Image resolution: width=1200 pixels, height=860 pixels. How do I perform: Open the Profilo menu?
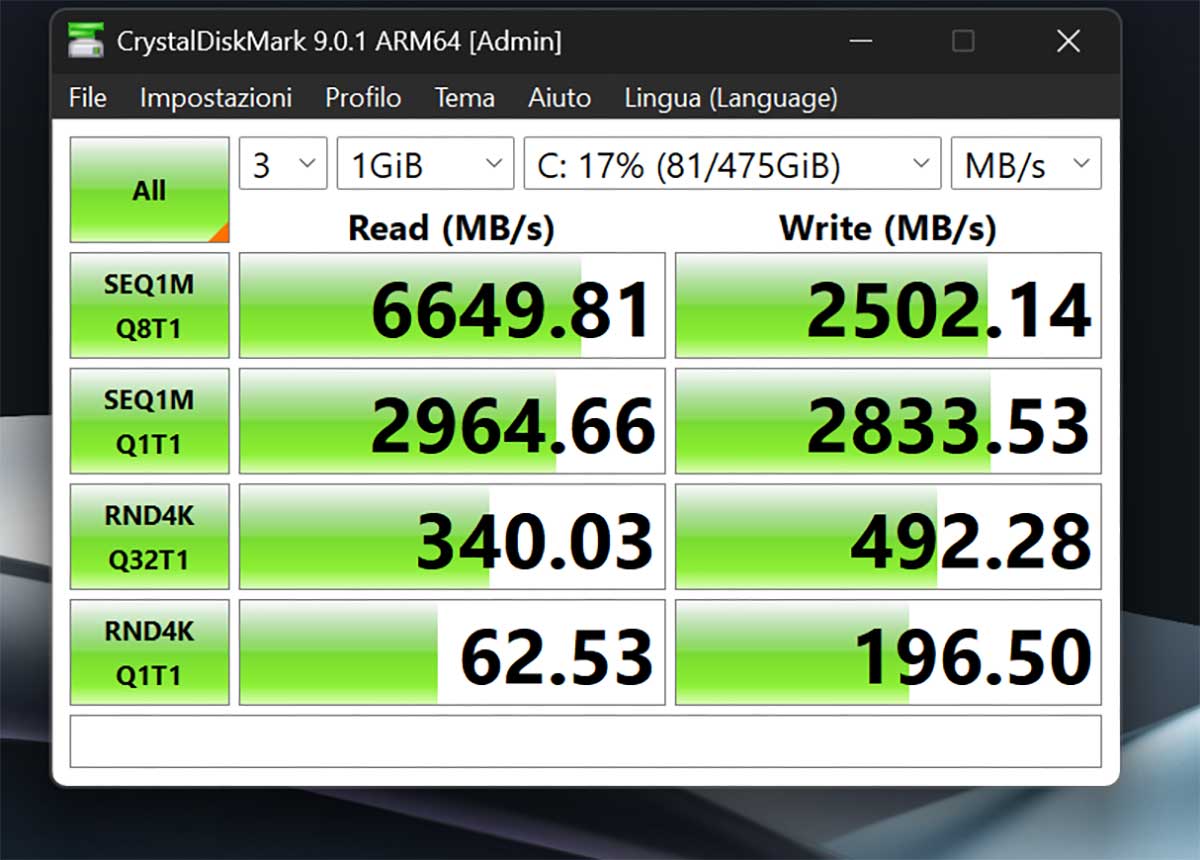[x=363, y=98]
